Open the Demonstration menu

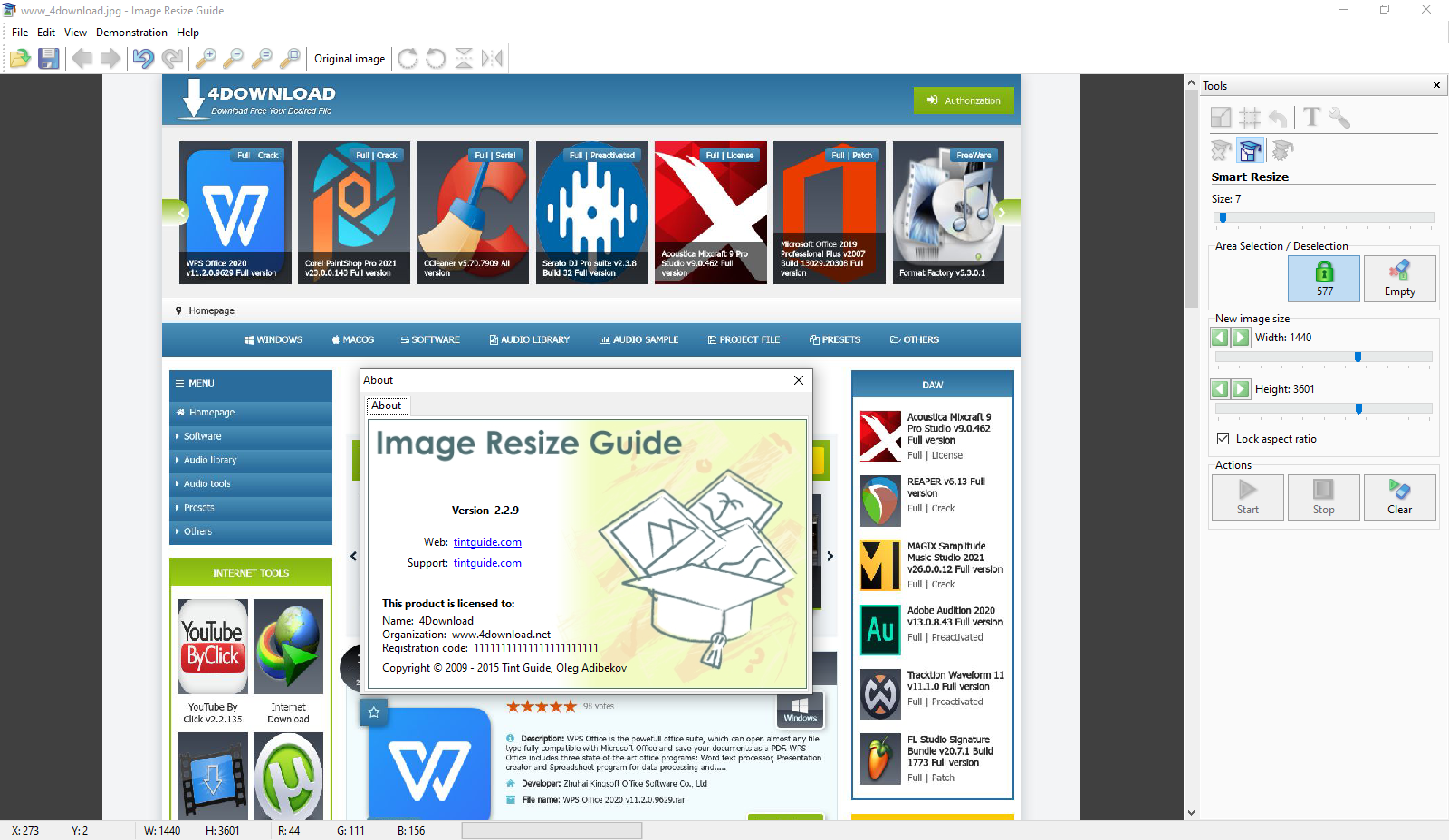(131, 33)
